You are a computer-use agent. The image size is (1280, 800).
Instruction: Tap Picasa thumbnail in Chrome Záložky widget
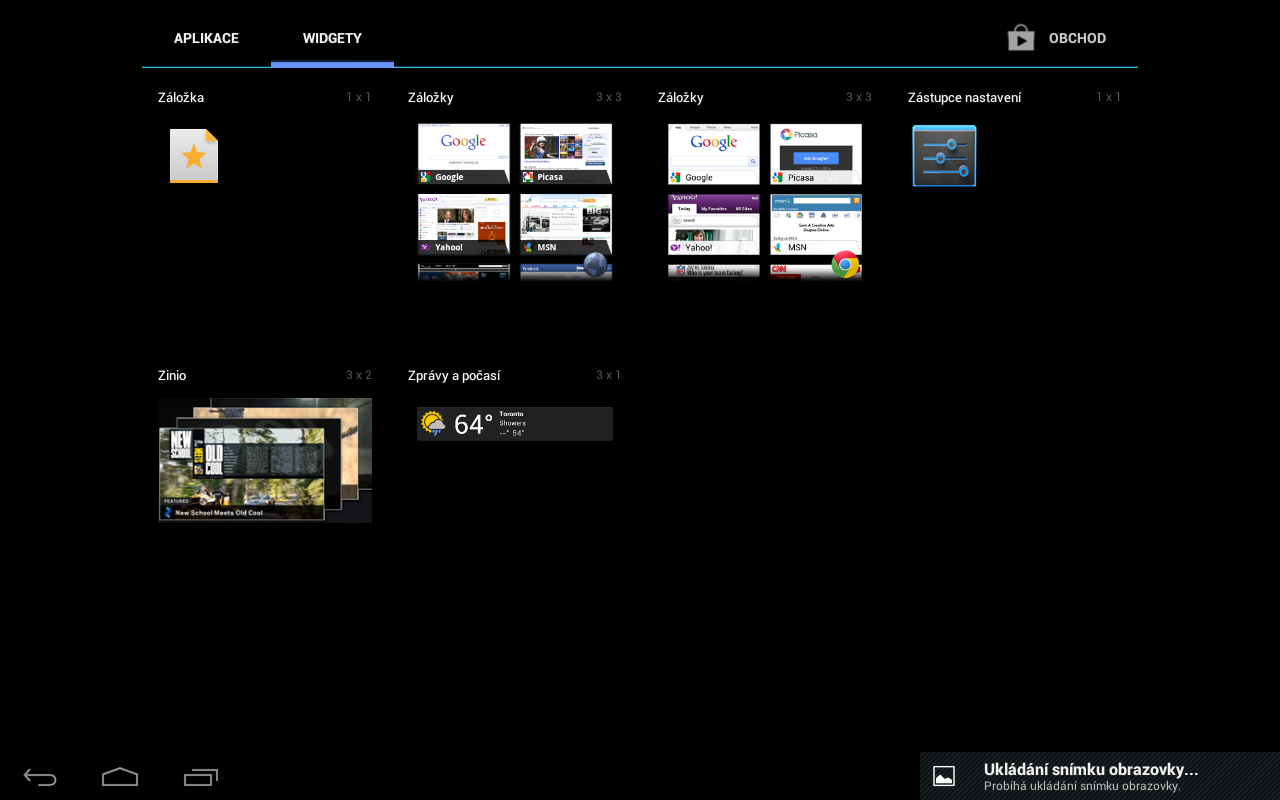816,153
